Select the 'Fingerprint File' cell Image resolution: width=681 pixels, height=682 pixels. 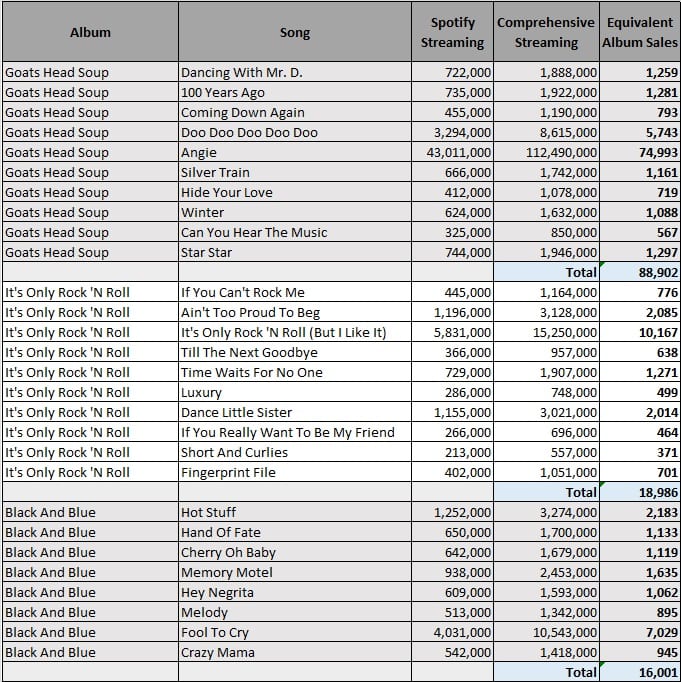[295, 472]
